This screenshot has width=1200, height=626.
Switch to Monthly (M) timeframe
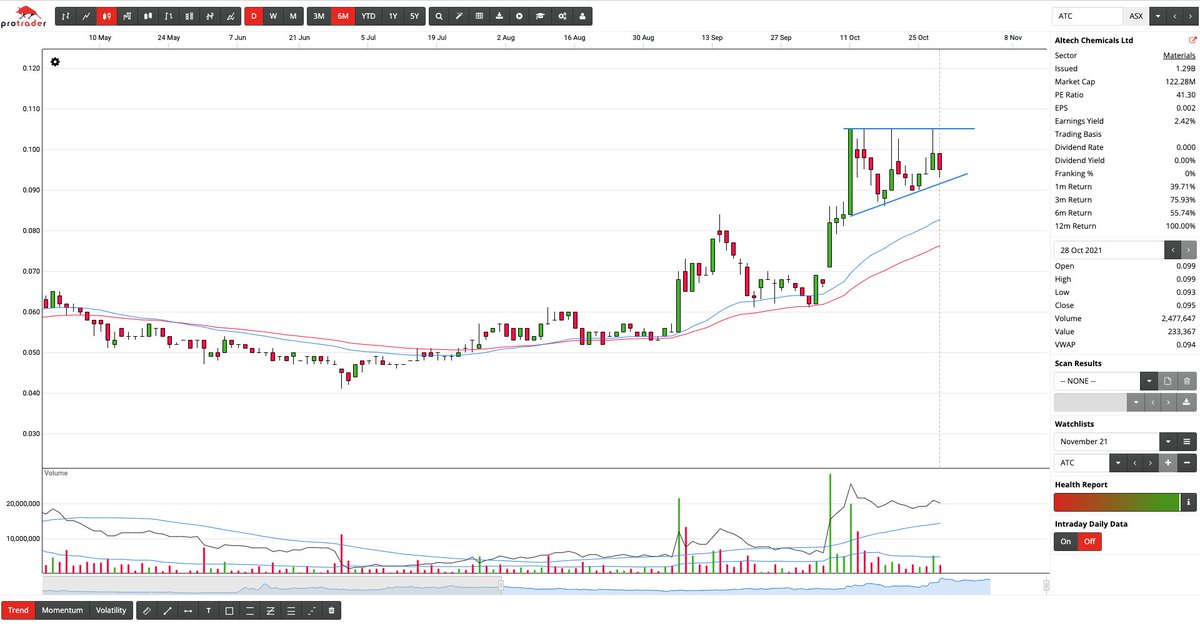[292, 16]
